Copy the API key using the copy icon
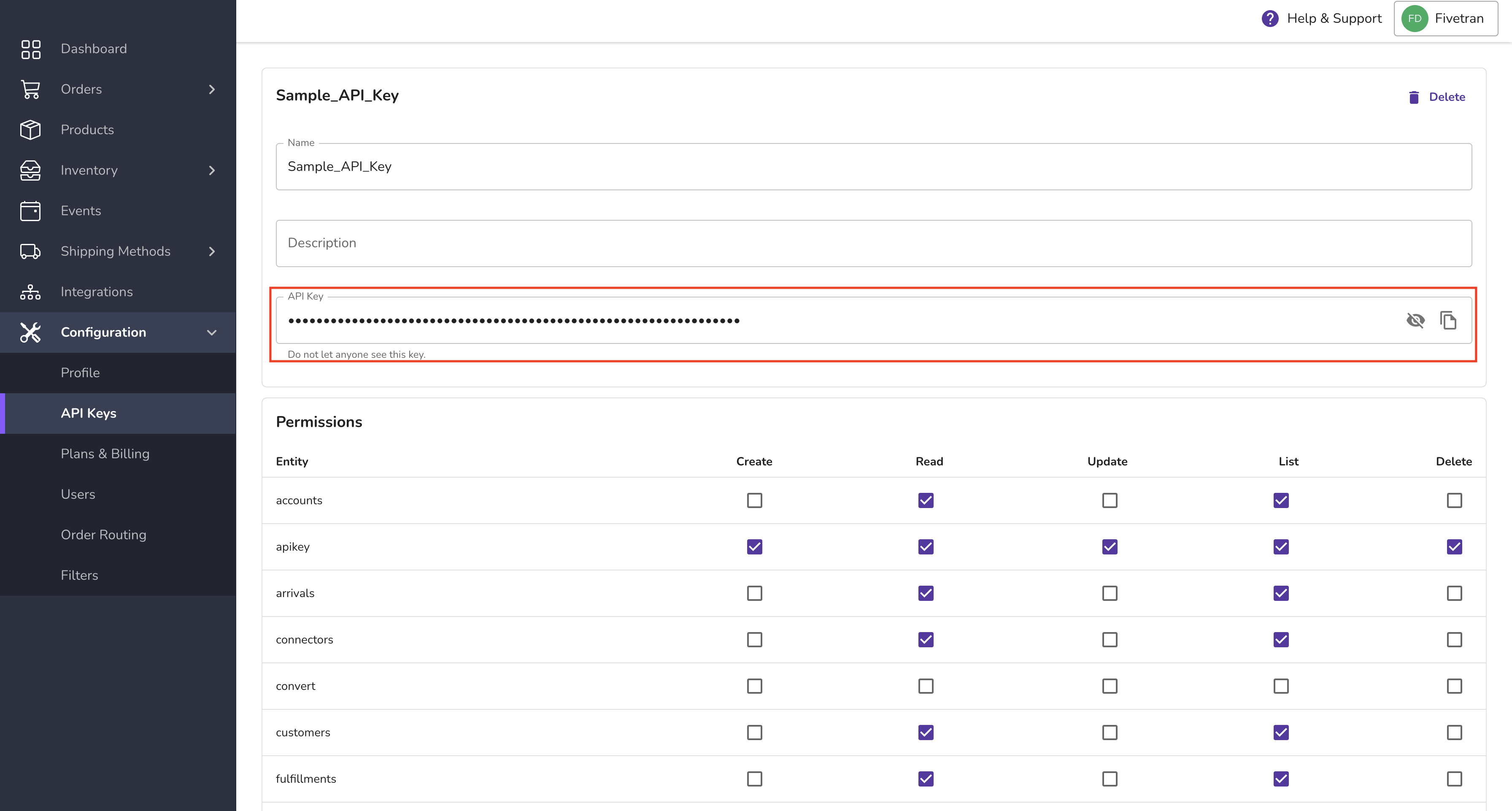This screenshot has height=811, width=1512. click(x=1448, y=321)
